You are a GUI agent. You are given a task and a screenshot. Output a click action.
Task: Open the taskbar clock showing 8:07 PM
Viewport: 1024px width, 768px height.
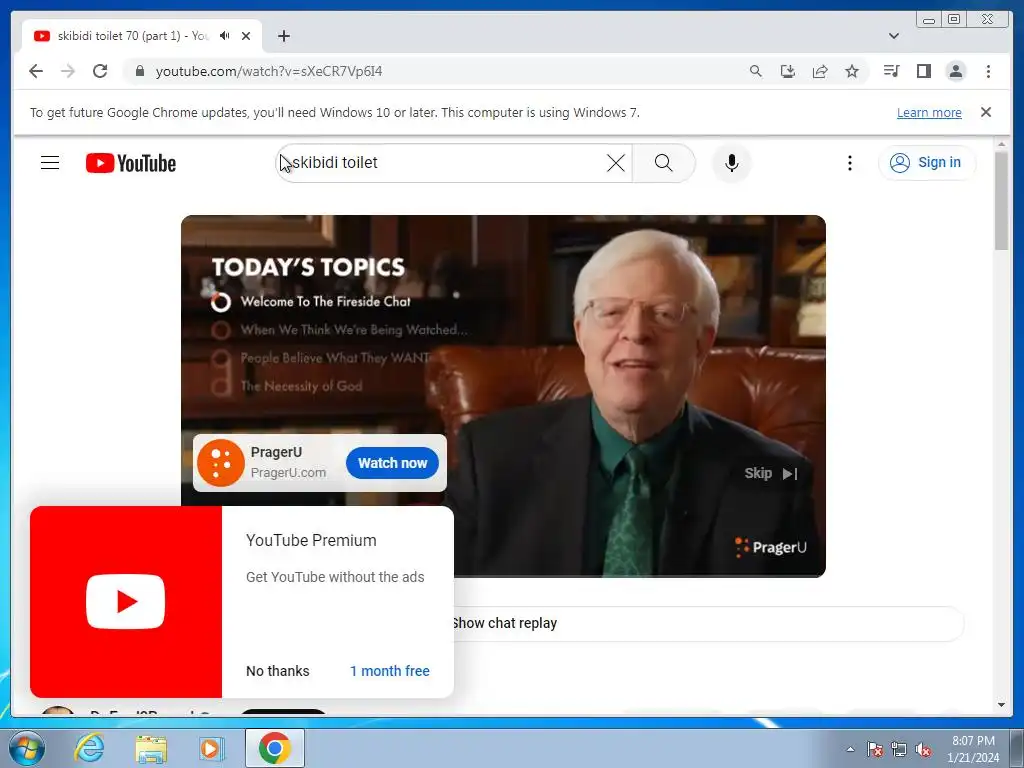pos(973,749)
